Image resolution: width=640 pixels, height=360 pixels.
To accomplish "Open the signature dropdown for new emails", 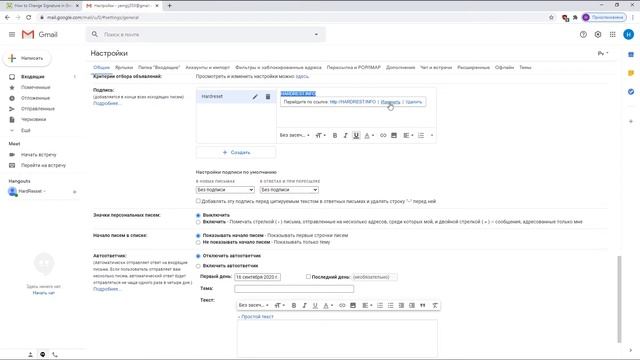I will pyautogui.click(x=225, y=190).
